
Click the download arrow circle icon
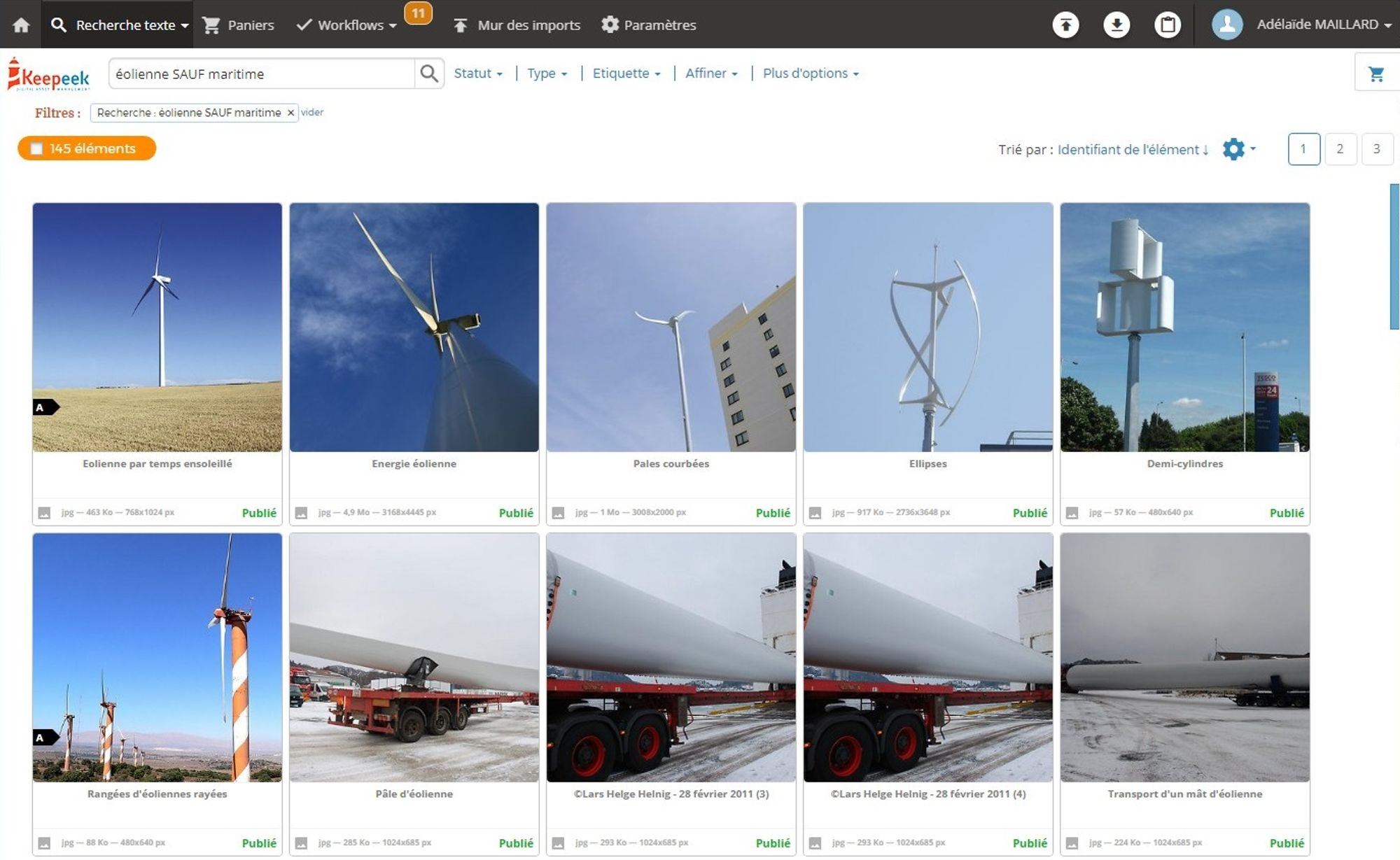(x=1116, y=25)
